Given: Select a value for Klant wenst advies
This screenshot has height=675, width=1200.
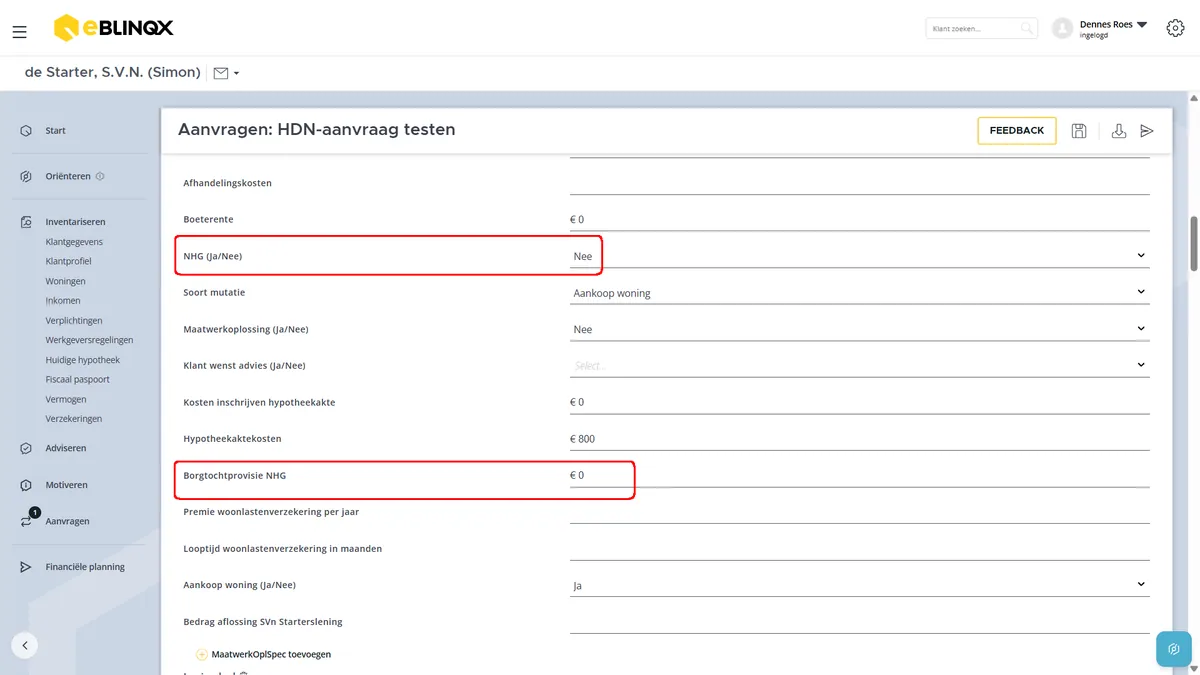Looking at the screenshot, I should coord(859,366).
